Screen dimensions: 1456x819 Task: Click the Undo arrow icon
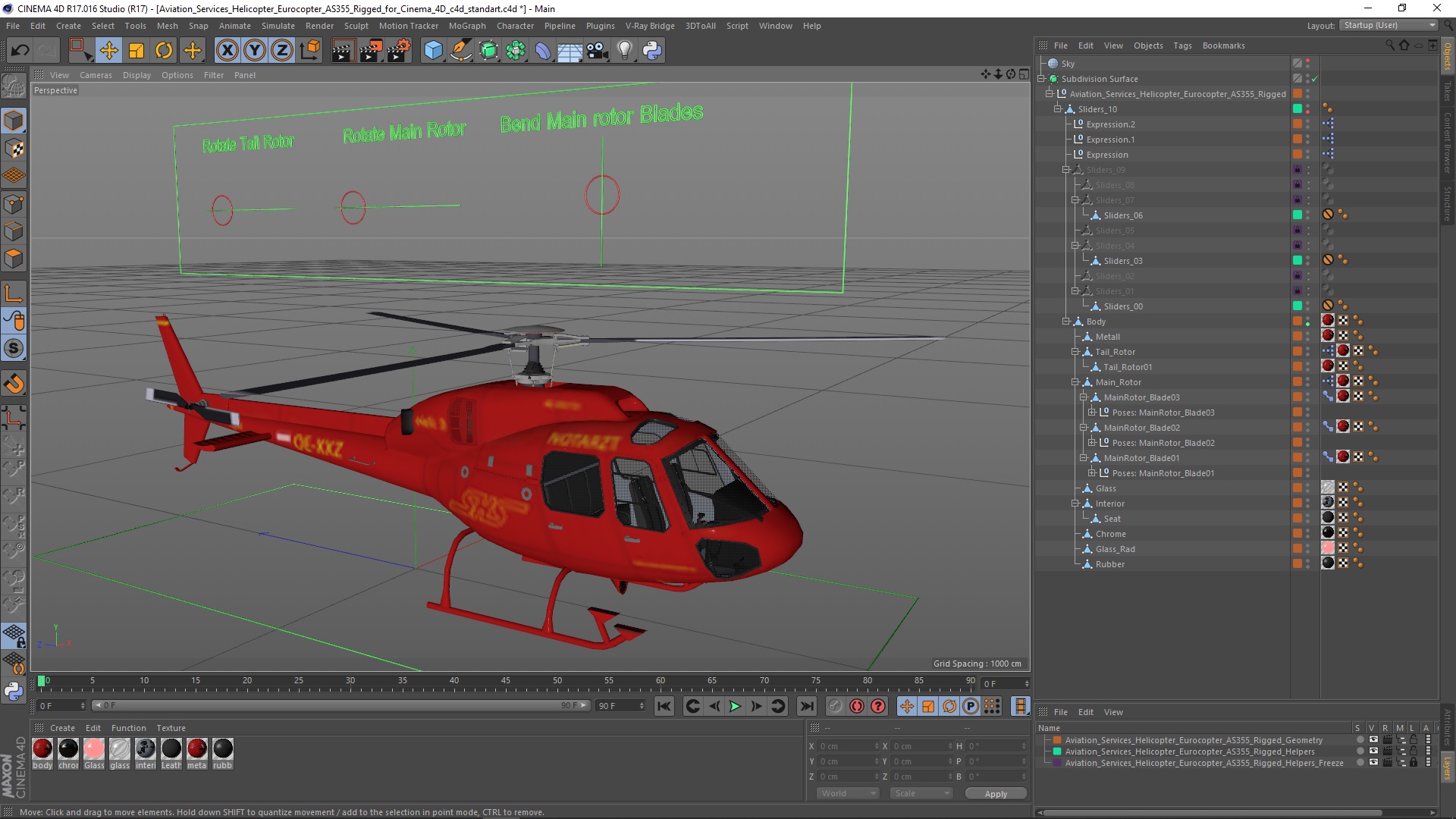click(x=20, y=51)
